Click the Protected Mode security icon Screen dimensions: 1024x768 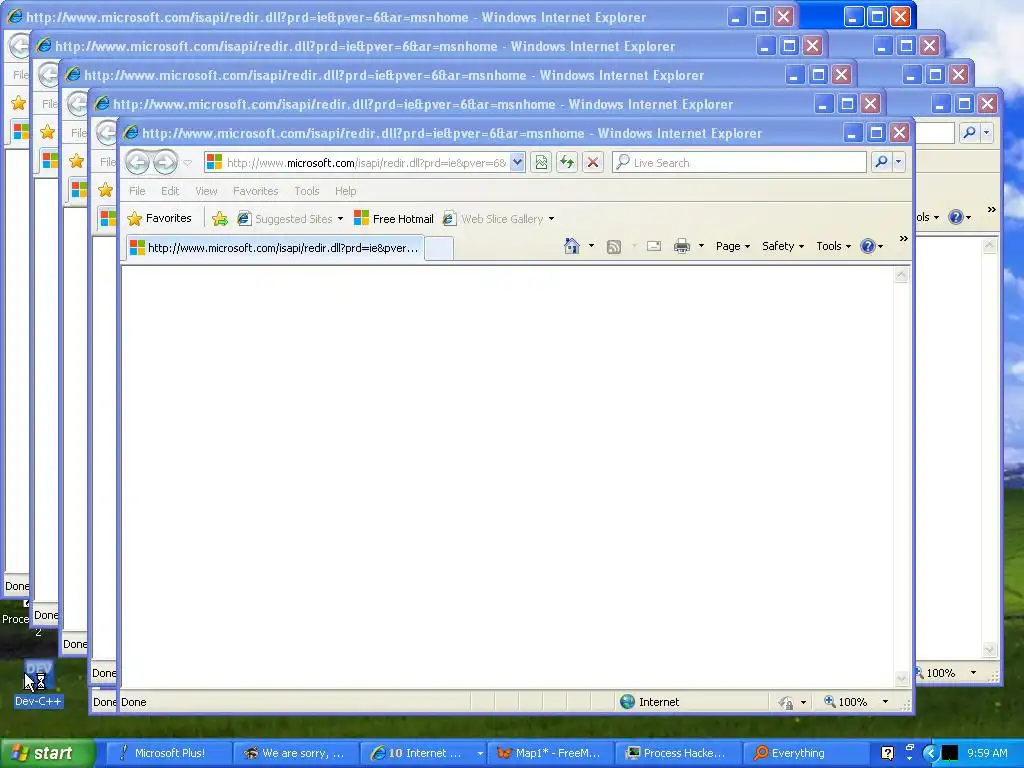pos(786,703)
